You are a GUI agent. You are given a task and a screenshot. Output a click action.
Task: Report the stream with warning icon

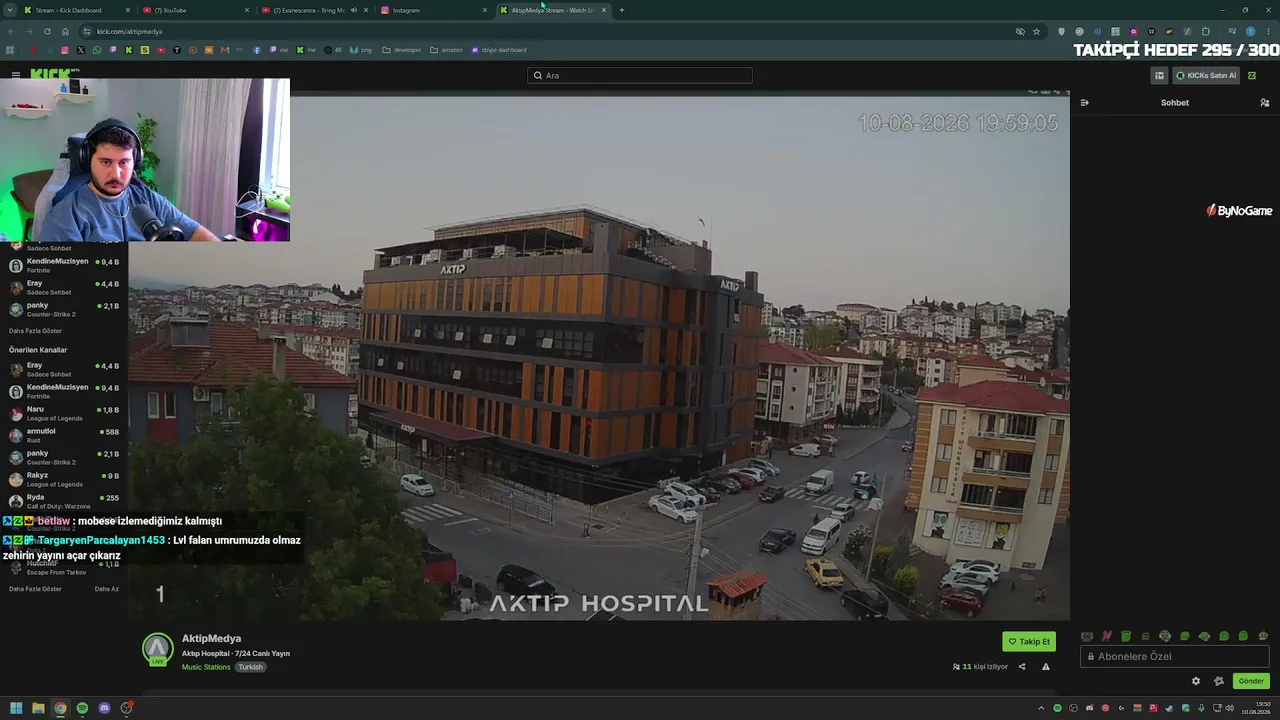(x=1046, y=666)
